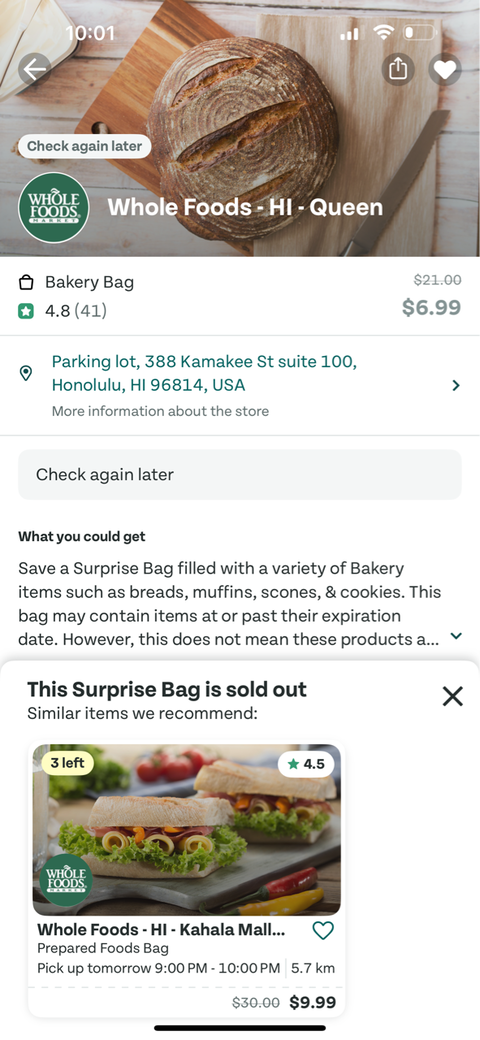Open the Parking lot, 388 Kamakee St address link
Image resolution: width=480 pixels, height=1040 pixels.
click(204, 373)
